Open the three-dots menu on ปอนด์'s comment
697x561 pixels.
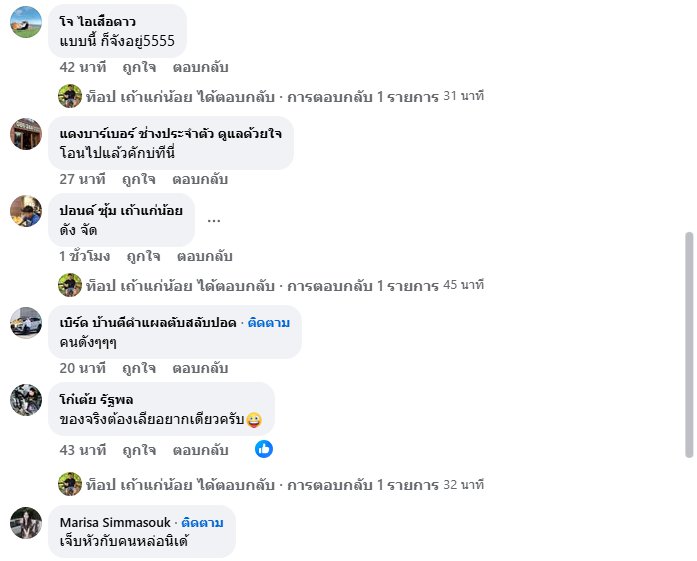214,220
